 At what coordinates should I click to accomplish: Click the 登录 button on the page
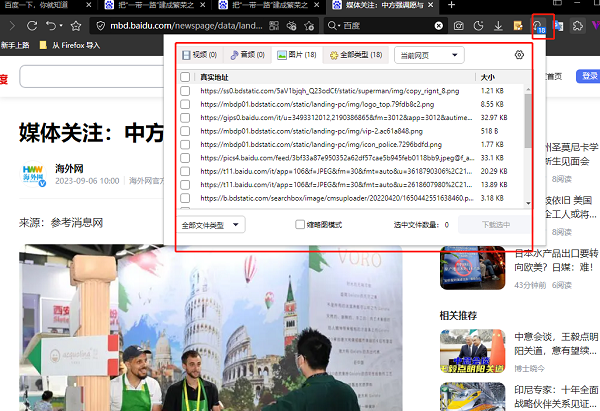[589, 76]
